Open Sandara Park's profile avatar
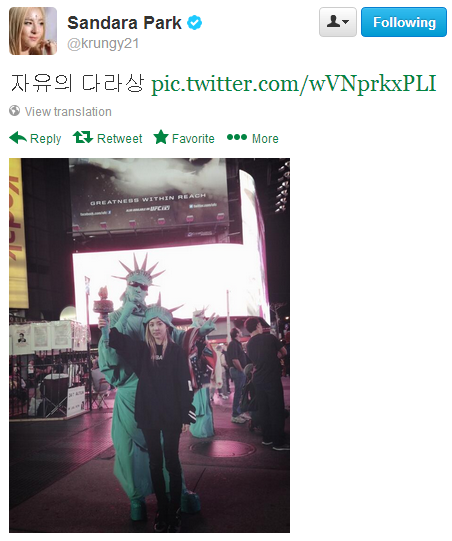Viewport: 452px width, 541px height. point(33,31)
